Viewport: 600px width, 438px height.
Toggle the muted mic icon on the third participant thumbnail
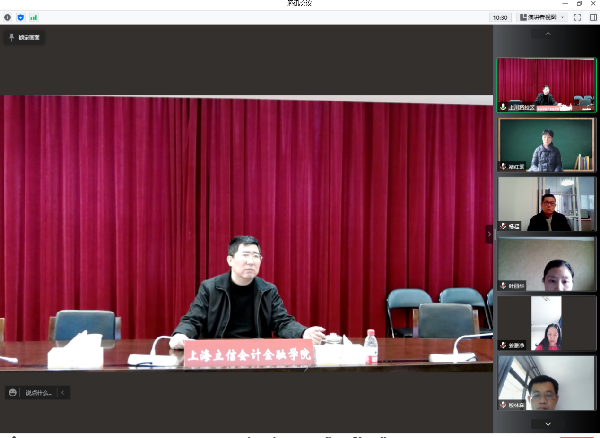click(504, 226)
